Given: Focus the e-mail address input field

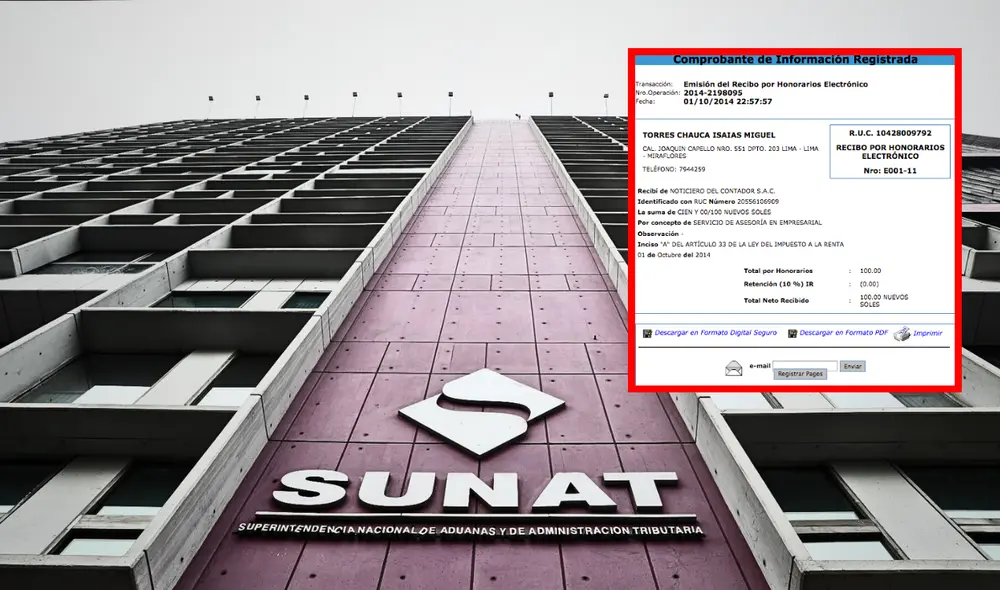Looking at the screenshot, I should tap(804, 366).
